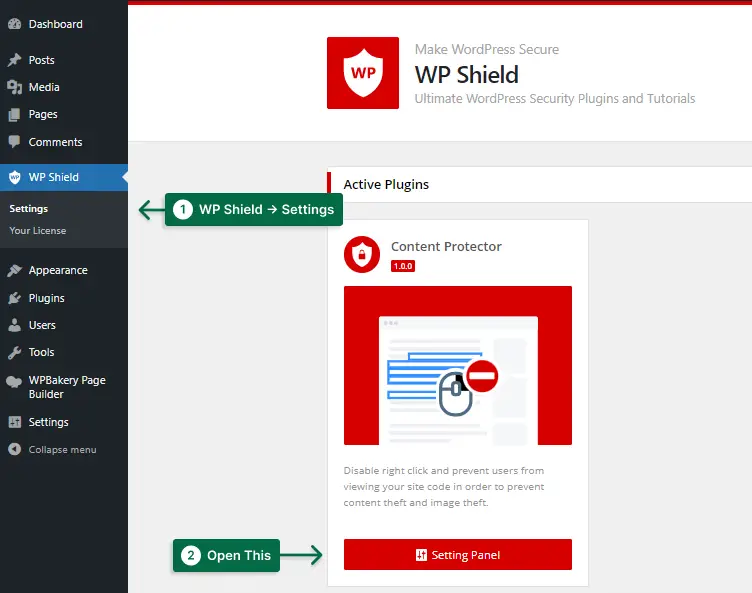Image resolution: width=752 pixels, height=593 pixels.
Task: Click Ultimate WordPress Security Plugins and Tutorials text
Action: [x=555, y=98]
